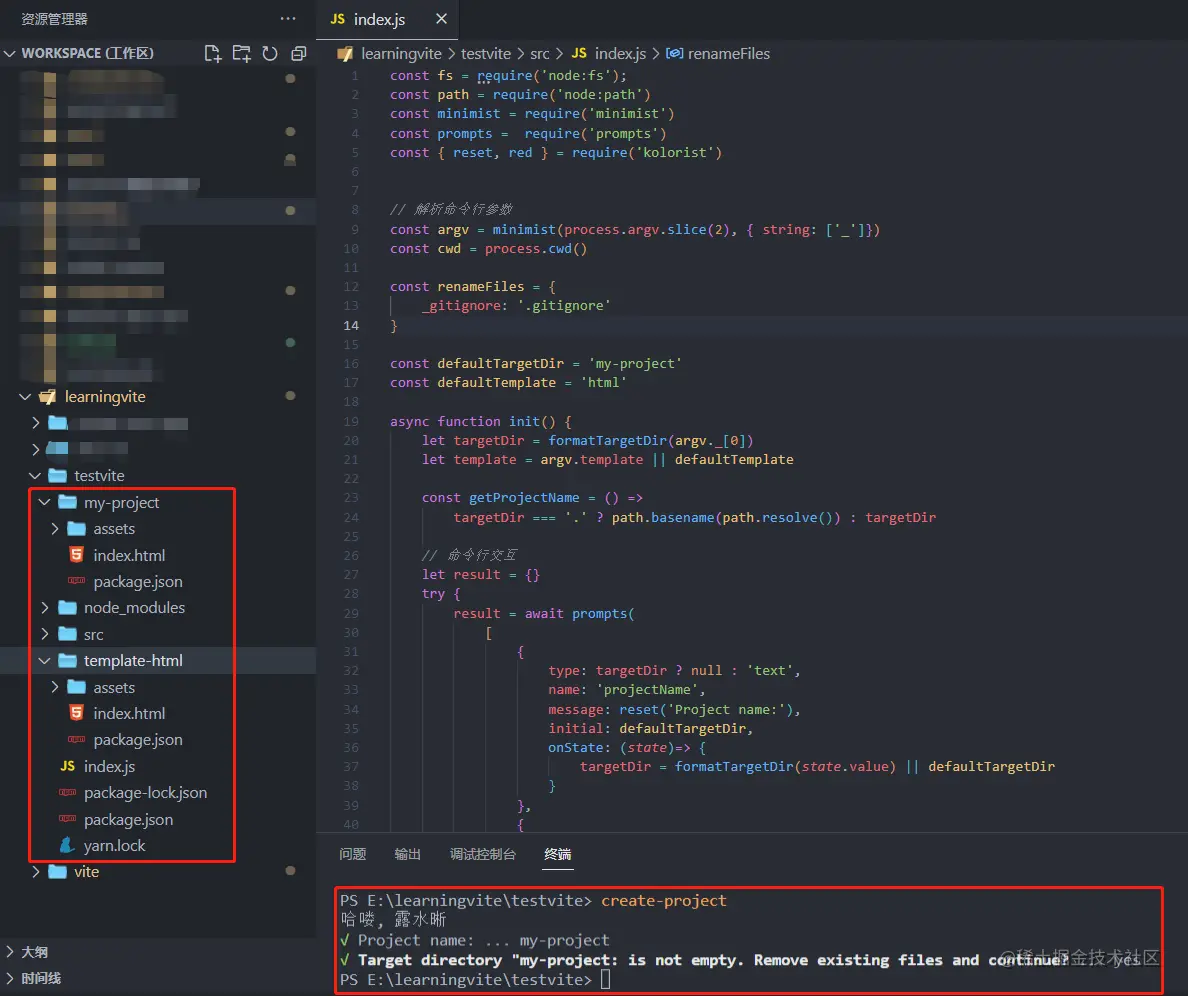This screenshot has height=996, width=1188.
Task: Expand the src folder in testvite
Action: click(x=45, y=634)
